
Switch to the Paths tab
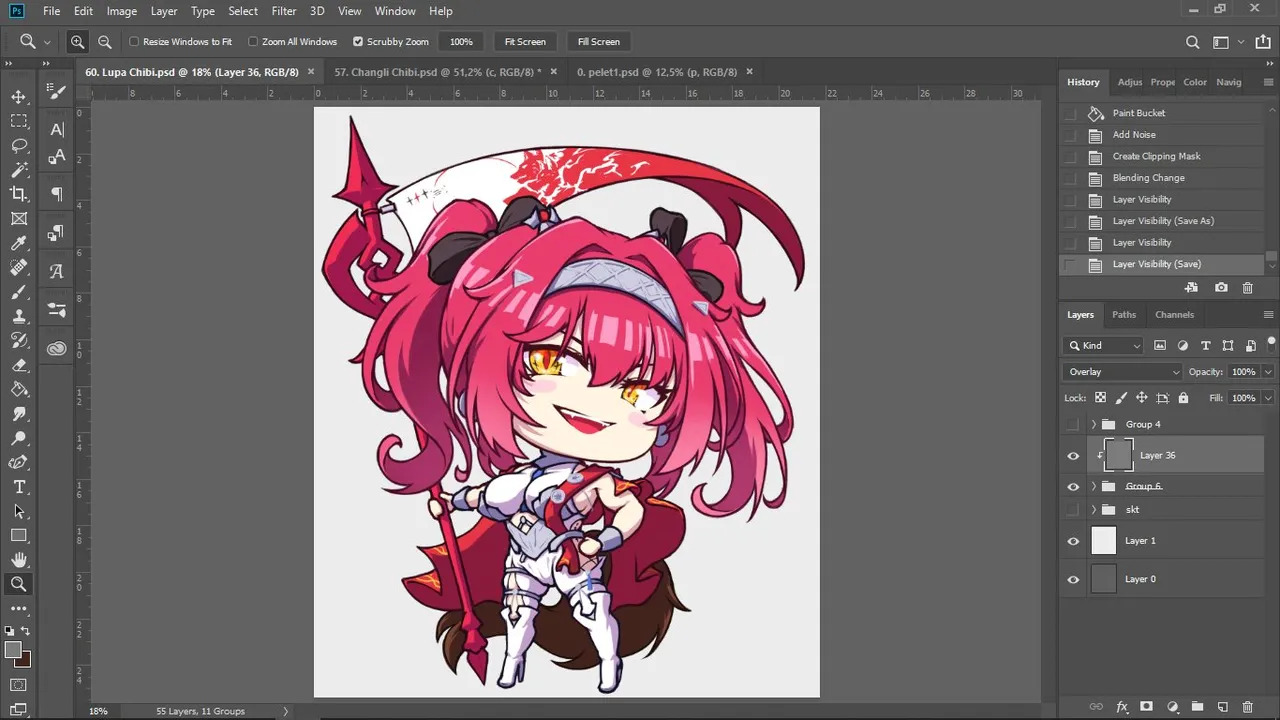tap(1124, 315)
